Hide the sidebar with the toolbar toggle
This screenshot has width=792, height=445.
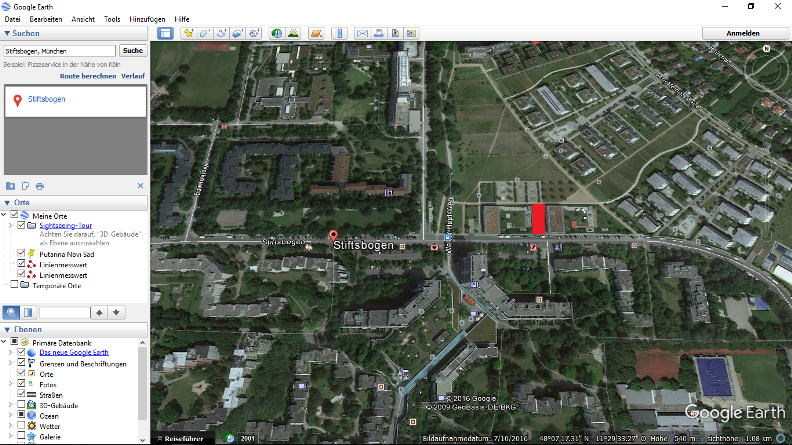point(165,33)
